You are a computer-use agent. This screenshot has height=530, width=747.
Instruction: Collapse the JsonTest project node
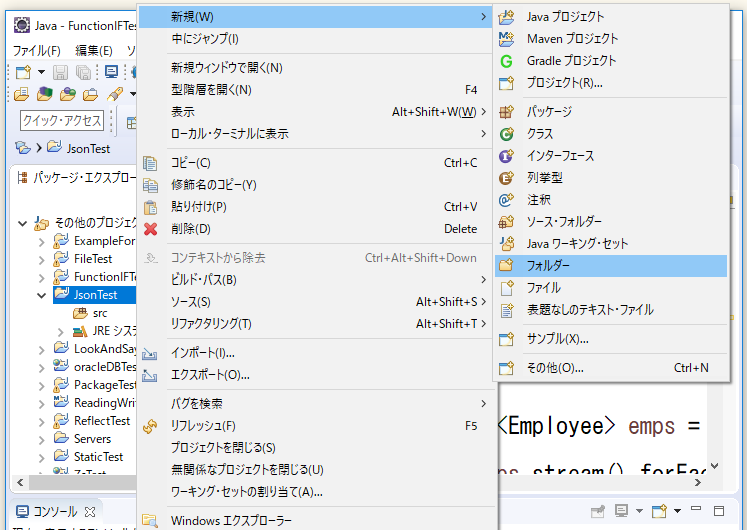[x=41, y=295]
